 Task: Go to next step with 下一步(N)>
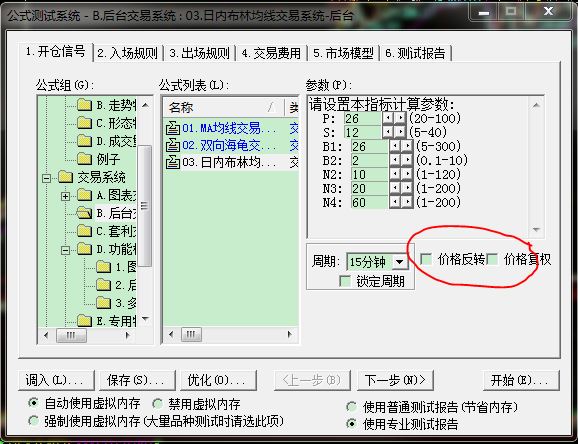coord(395,380)
